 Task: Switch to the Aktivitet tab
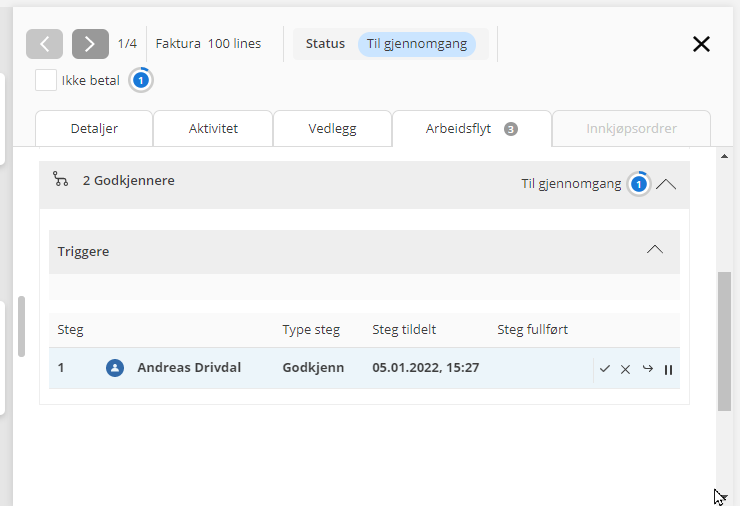point(213,129)
